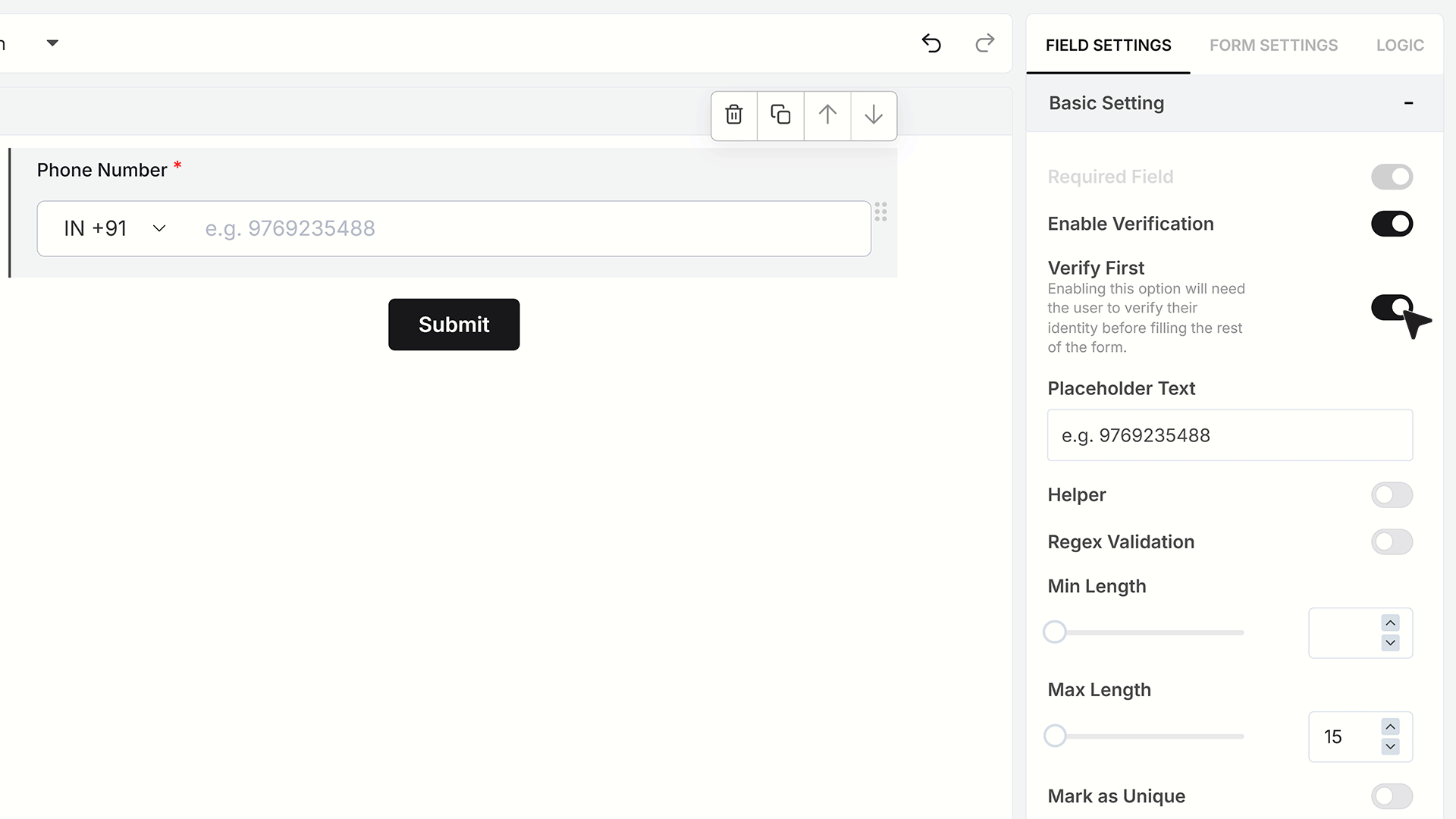Click the redo arrow icon

[984, 43]
